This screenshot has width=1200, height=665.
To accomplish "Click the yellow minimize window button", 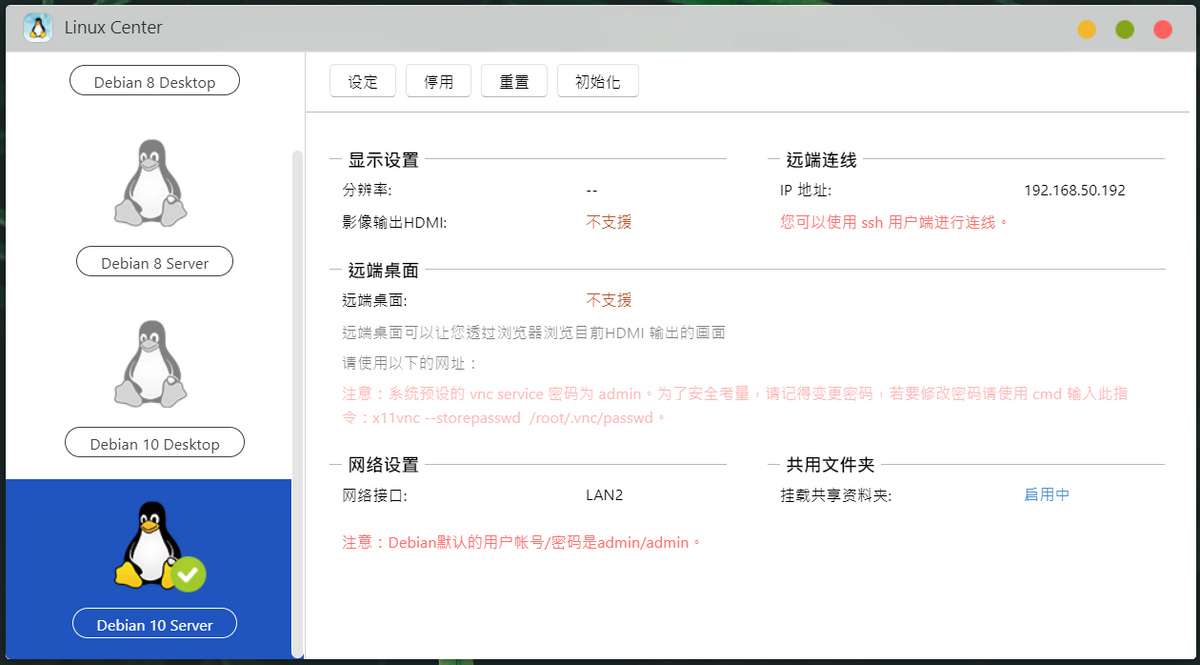I will point(1087,29).
